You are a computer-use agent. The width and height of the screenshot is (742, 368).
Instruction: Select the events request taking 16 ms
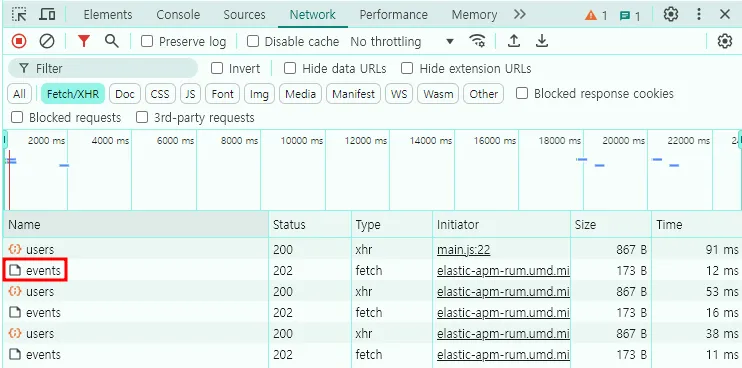(x=372, y=313)
